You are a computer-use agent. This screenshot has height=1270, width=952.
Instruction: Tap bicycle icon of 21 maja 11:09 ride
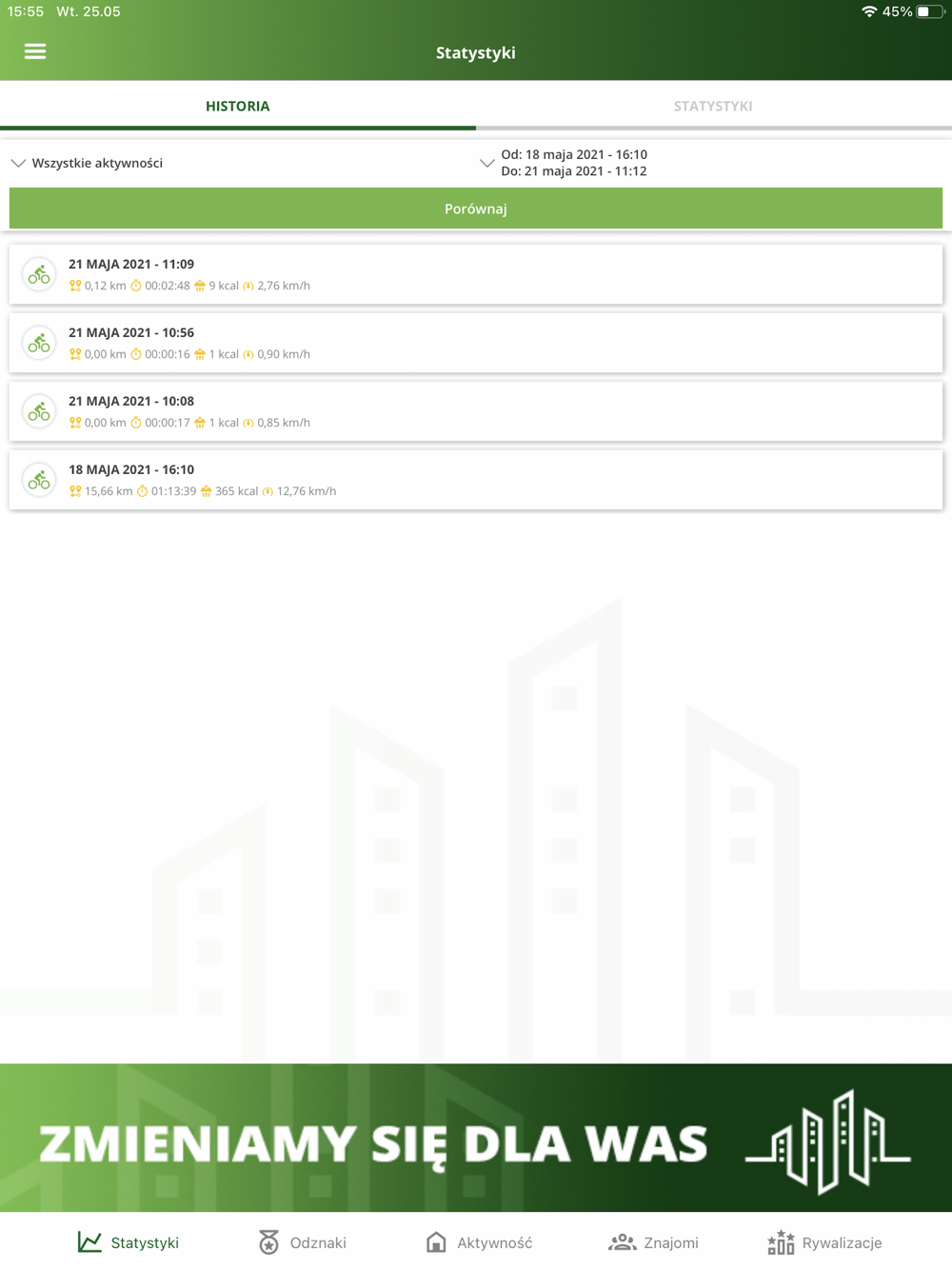[x=39, y=275]
